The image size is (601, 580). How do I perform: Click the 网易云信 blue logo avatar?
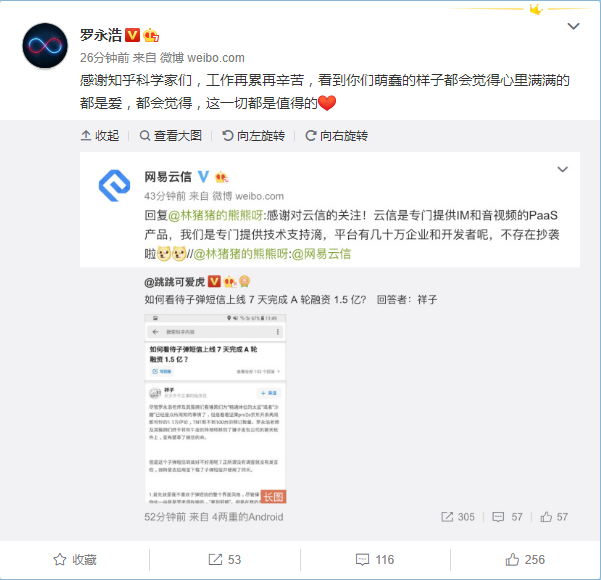[x=114, y=186]
